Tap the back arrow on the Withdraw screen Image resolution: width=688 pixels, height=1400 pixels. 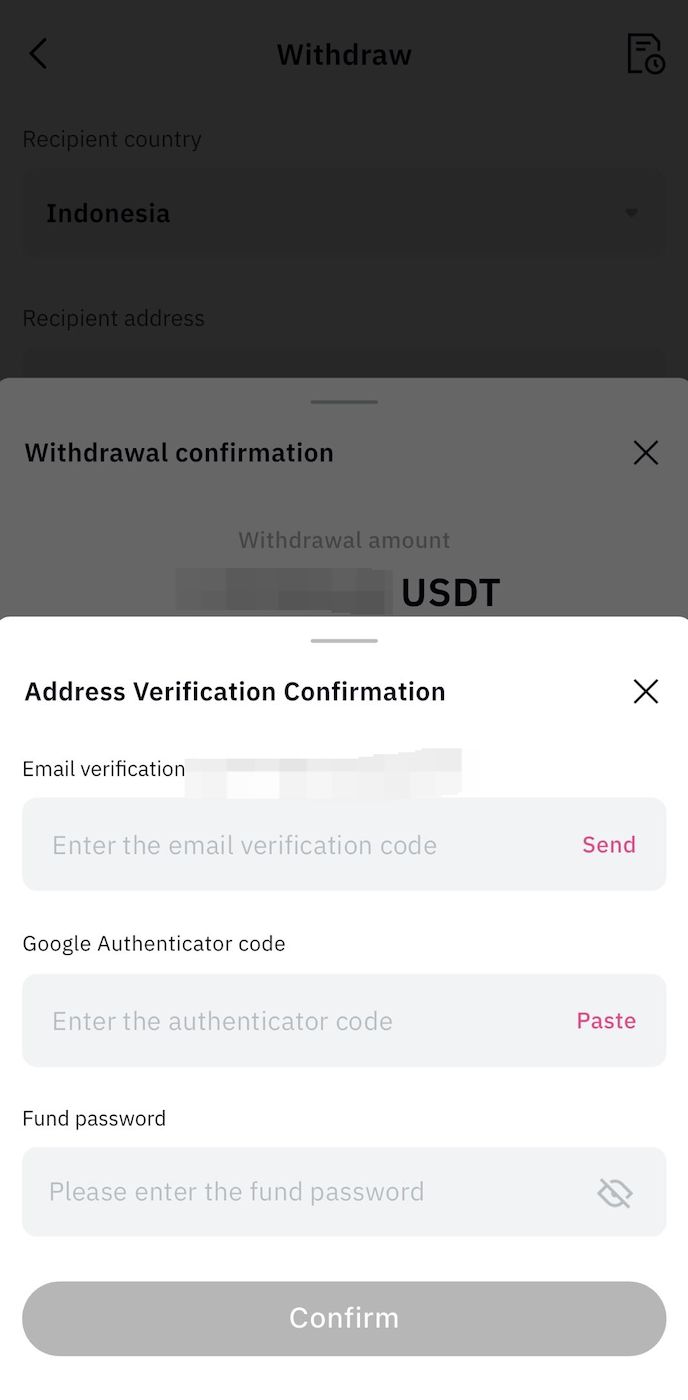click(x=38, y=54)
